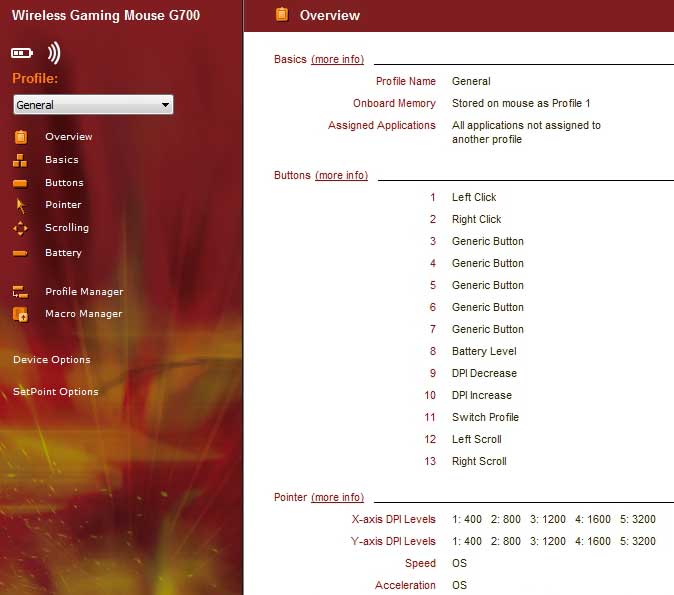The width and height of the screenshot is (674, 595).
Task: Click the Overview header clipboard icon
Action: (282, 14)
